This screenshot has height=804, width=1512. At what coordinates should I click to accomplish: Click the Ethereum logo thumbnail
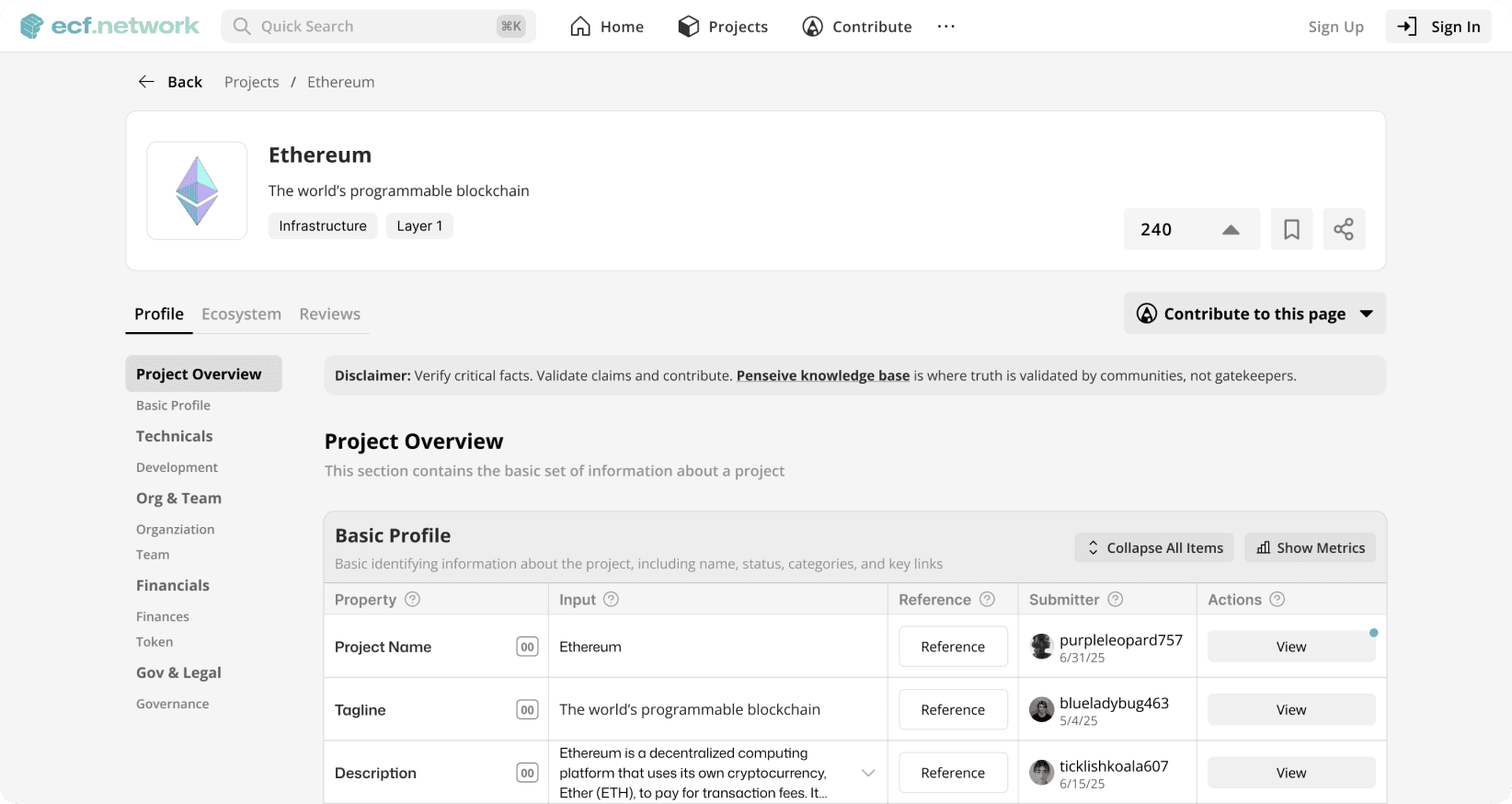pyautogui.click(x=197, y=190)
